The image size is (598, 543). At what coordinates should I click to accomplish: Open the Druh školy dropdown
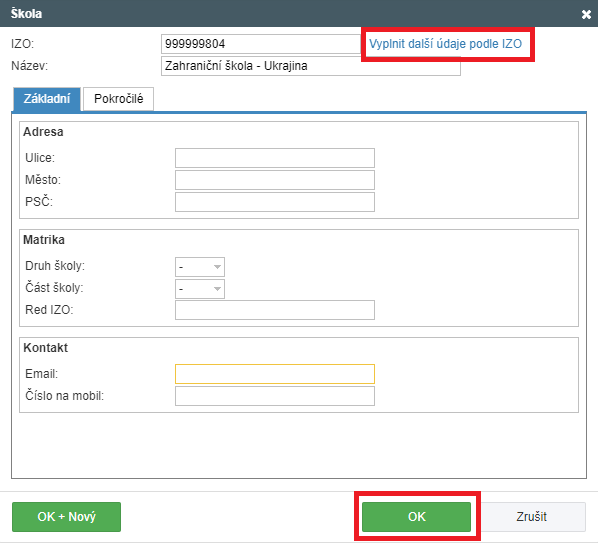200,267
